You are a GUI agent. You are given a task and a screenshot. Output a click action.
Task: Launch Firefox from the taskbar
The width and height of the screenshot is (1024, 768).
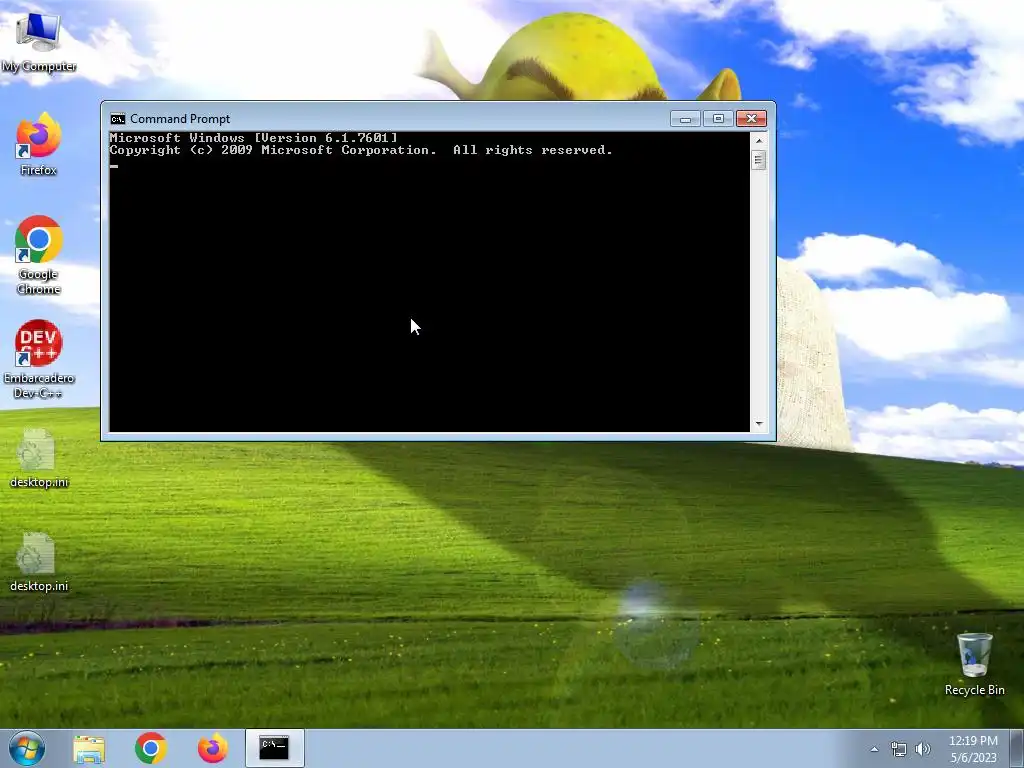click(213, 748)
